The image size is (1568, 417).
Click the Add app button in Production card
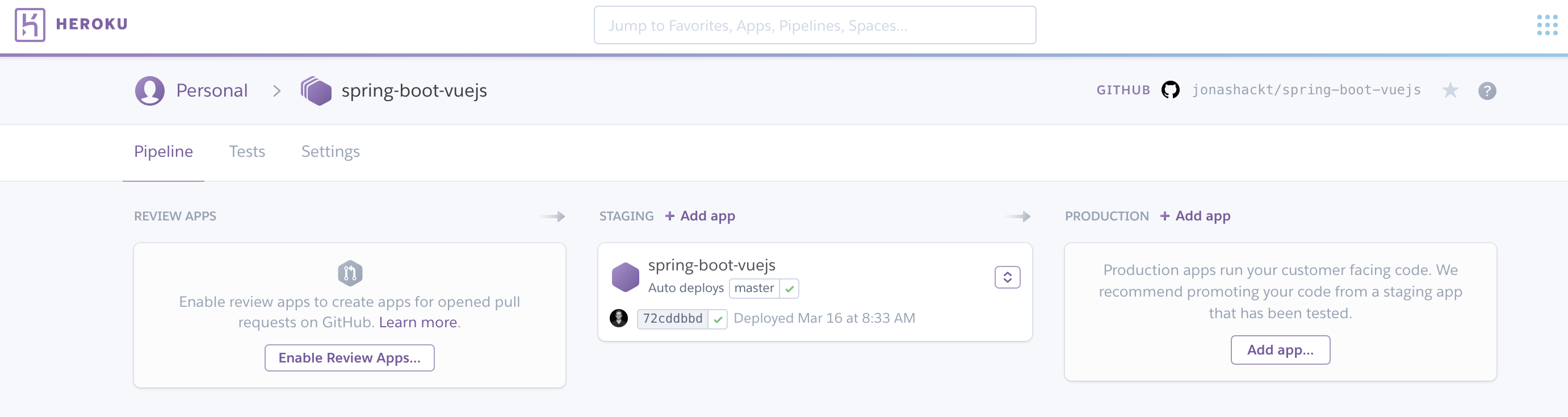pos(1280,350)
